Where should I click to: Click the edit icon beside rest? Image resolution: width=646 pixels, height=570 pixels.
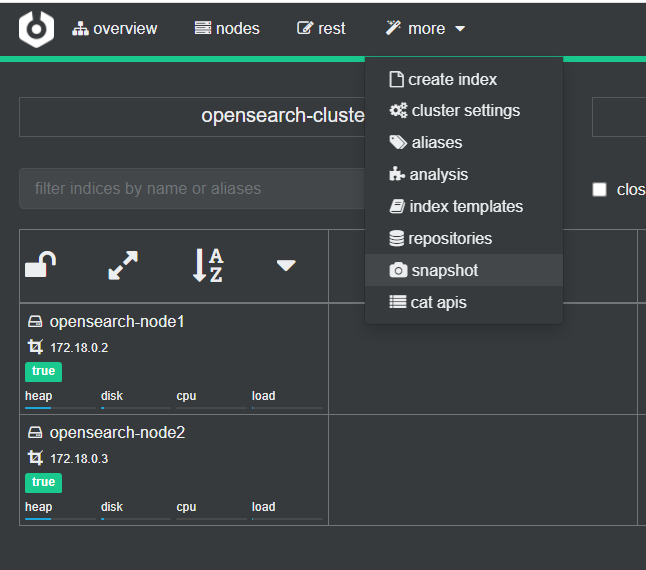coord(305,28)
